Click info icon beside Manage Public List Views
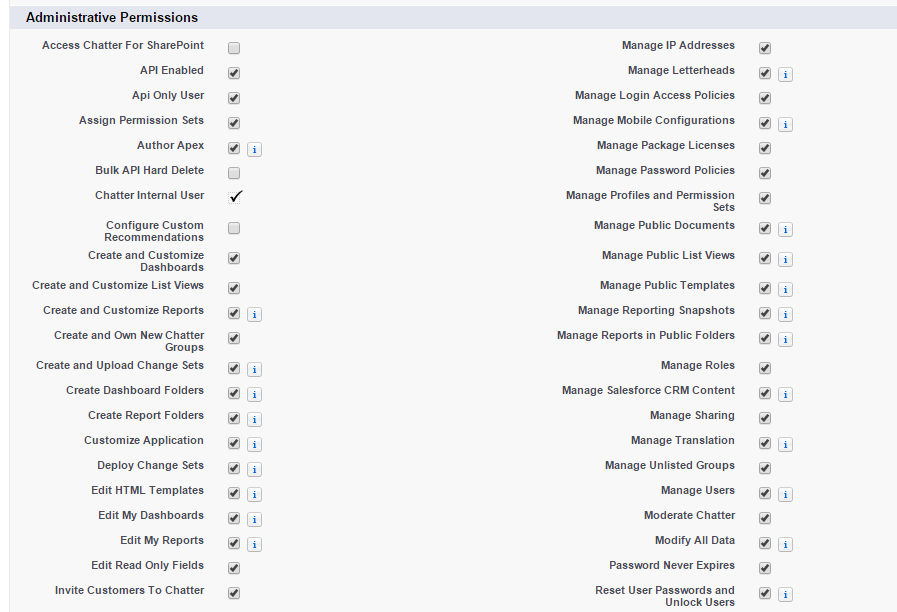Viewport: 897px width, 612px height. tap(785, 260)
